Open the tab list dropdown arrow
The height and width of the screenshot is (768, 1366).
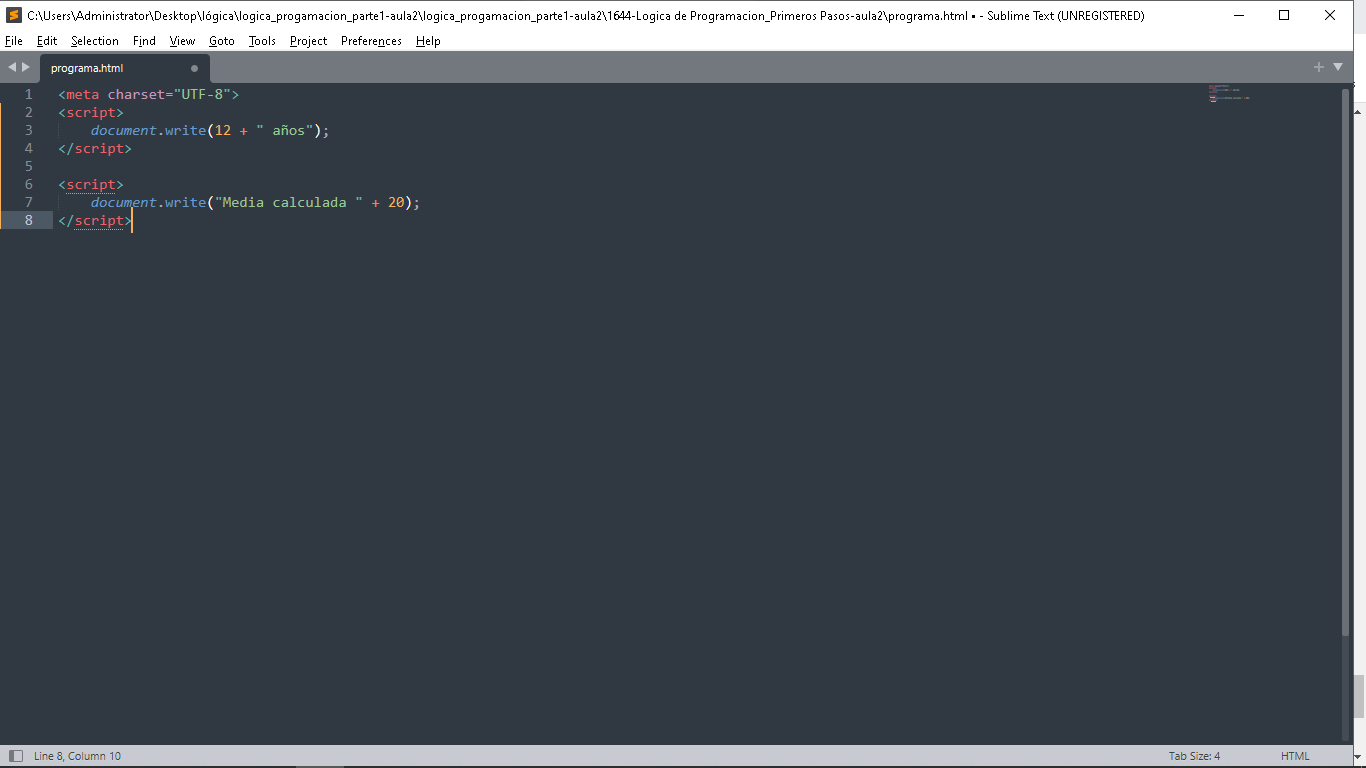click(x=1338, y=67)
